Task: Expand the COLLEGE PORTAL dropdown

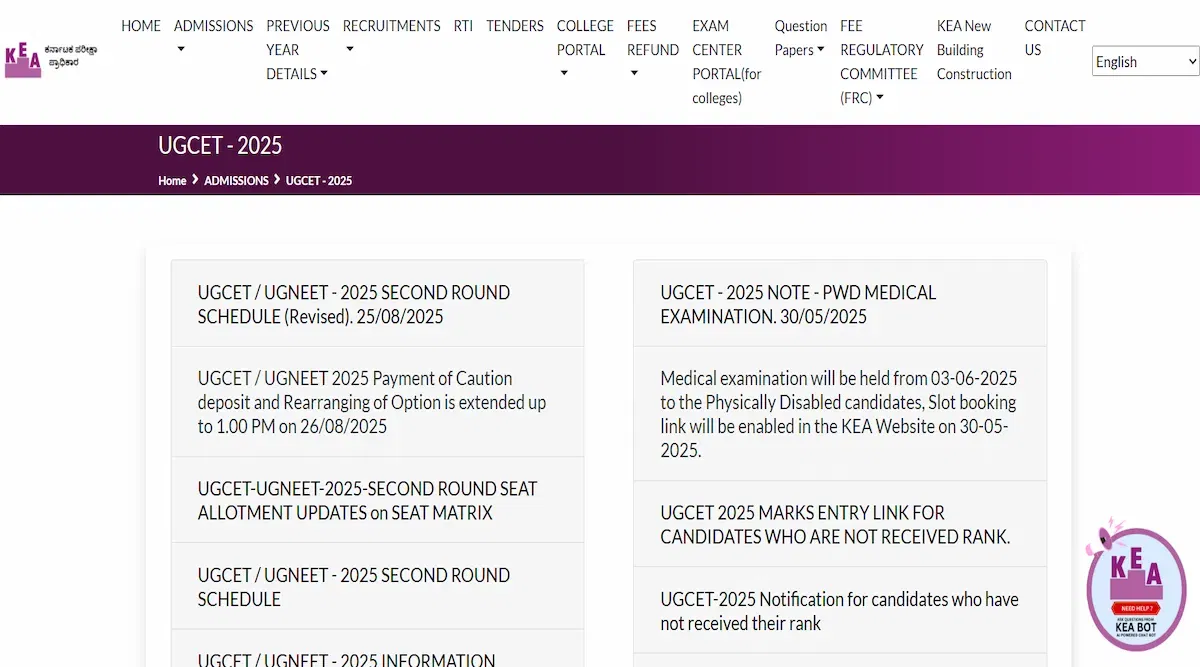Action: pos(585,49)
